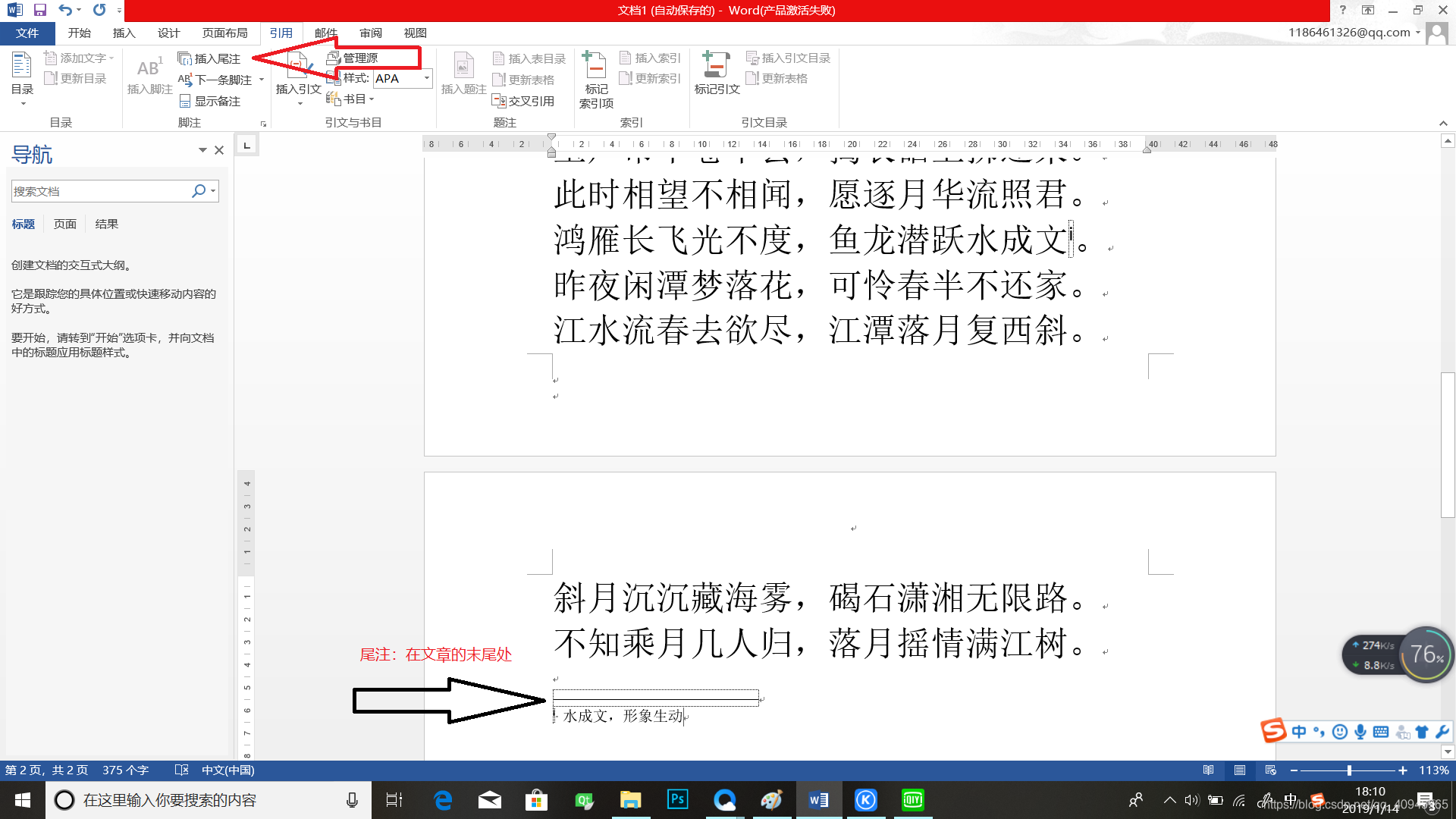Image resolution: width=1456 pixels, height=819 pixels.
Task: Select the 标题 tab in navigation pane
Action: [x=24, y=224]
